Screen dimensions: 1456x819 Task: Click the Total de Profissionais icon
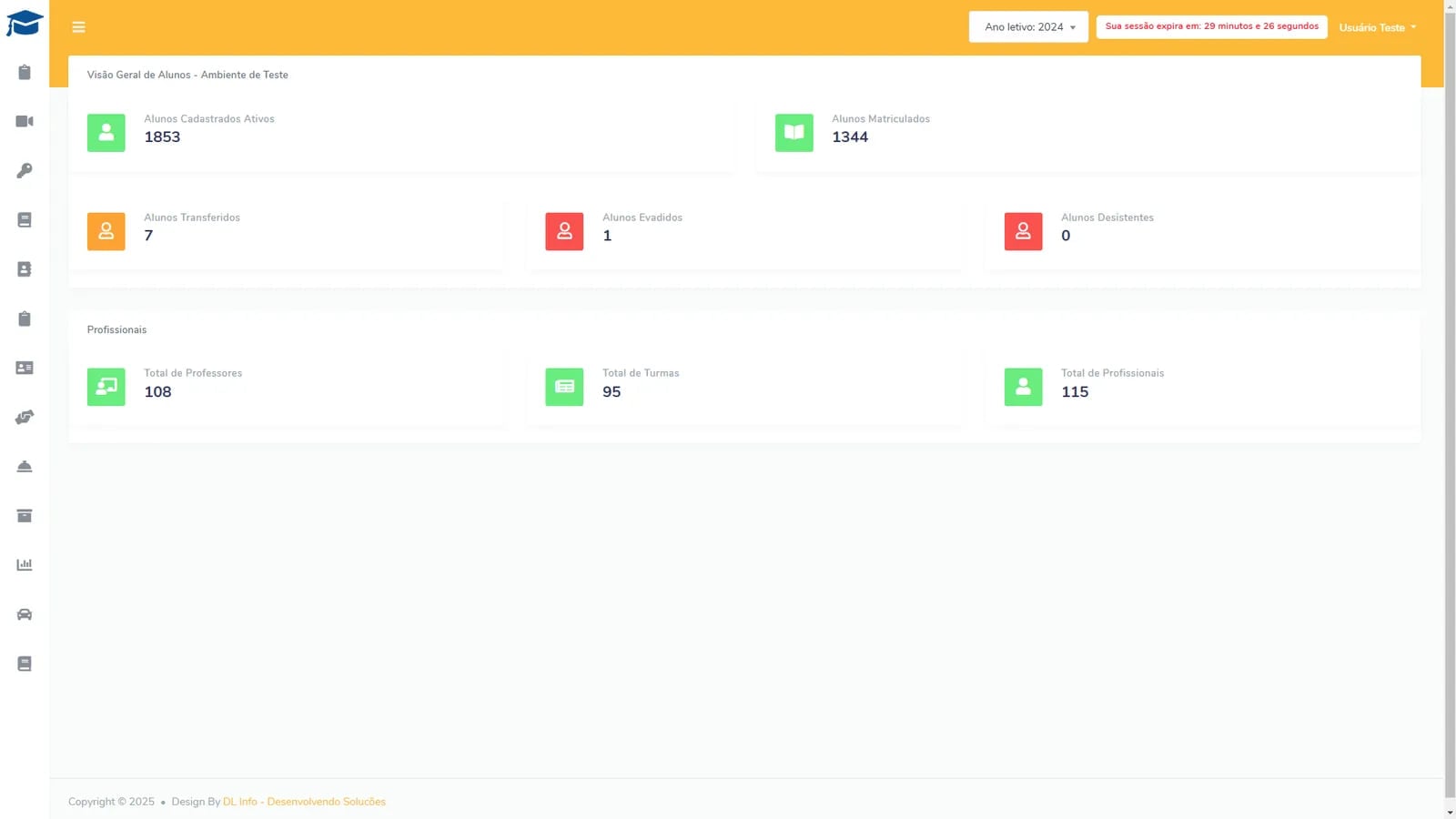1023,387
